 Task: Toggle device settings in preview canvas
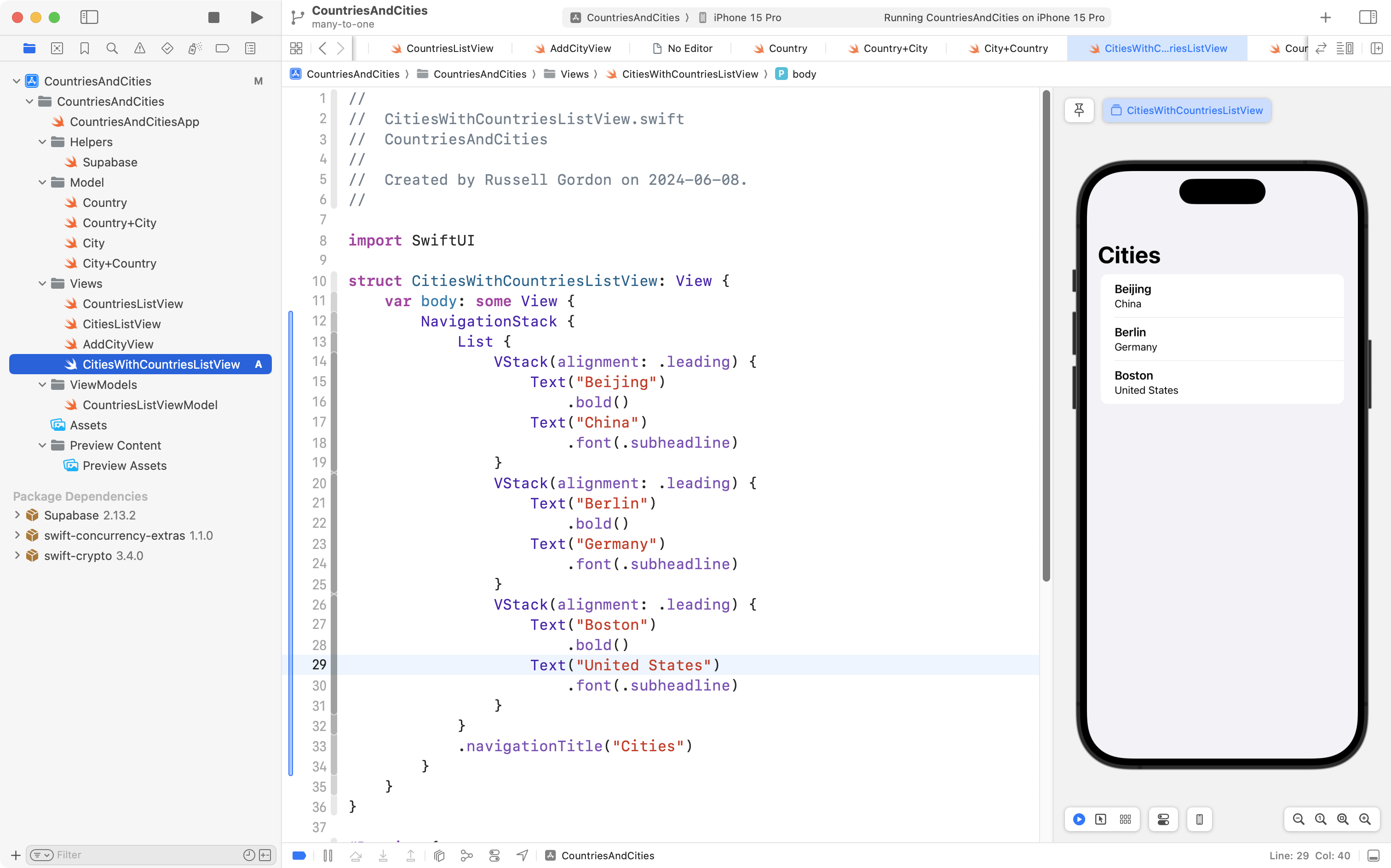(1163, 819)
